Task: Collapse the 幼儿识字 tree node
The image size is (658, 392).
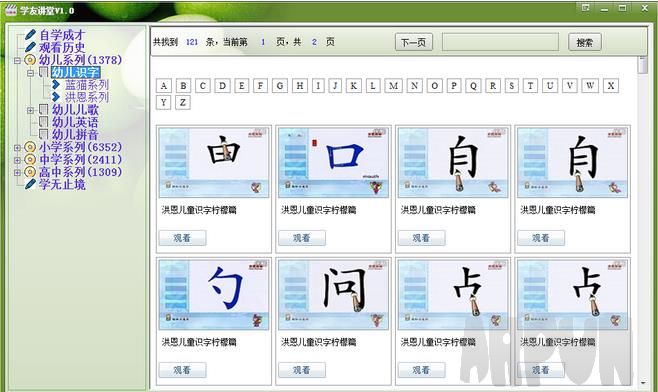Action: tap(30, 73)
